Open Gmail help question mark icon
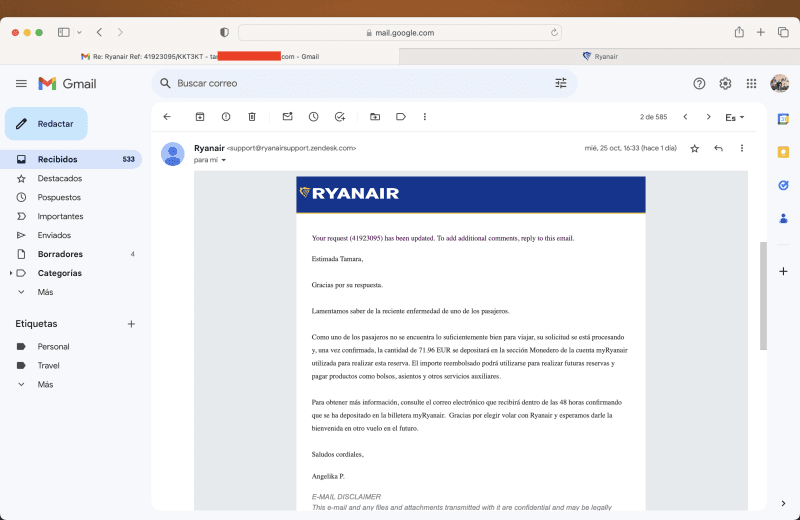This screenshot has width=800, height=520. 699,83
